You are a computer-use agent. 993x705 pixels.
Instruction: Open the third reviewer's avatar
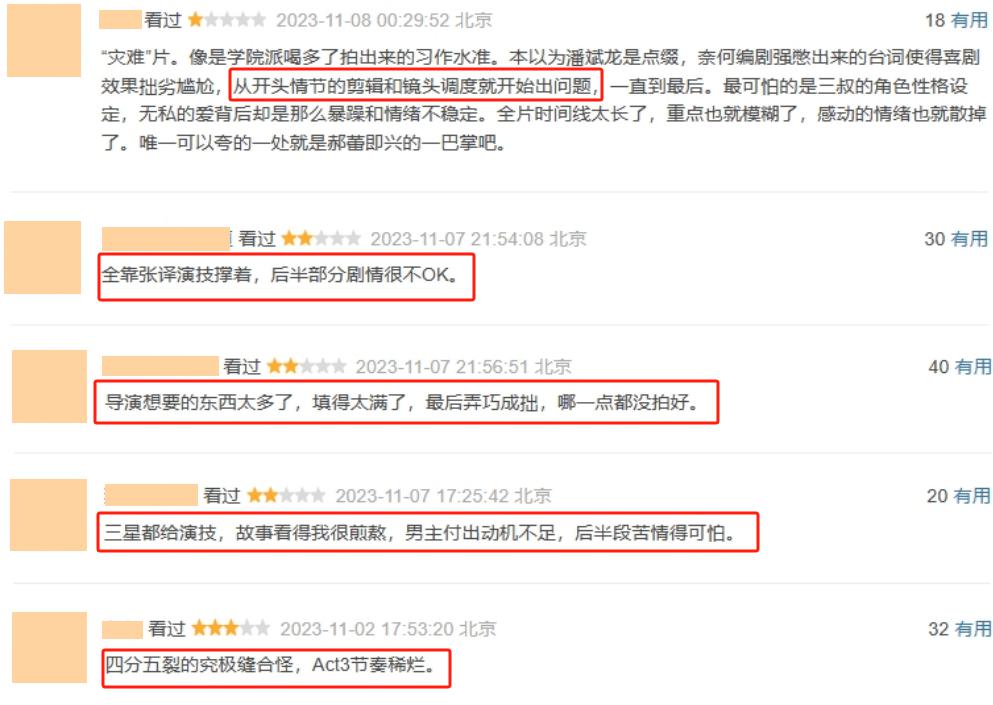pyautogui.click(x=49, y=386)
